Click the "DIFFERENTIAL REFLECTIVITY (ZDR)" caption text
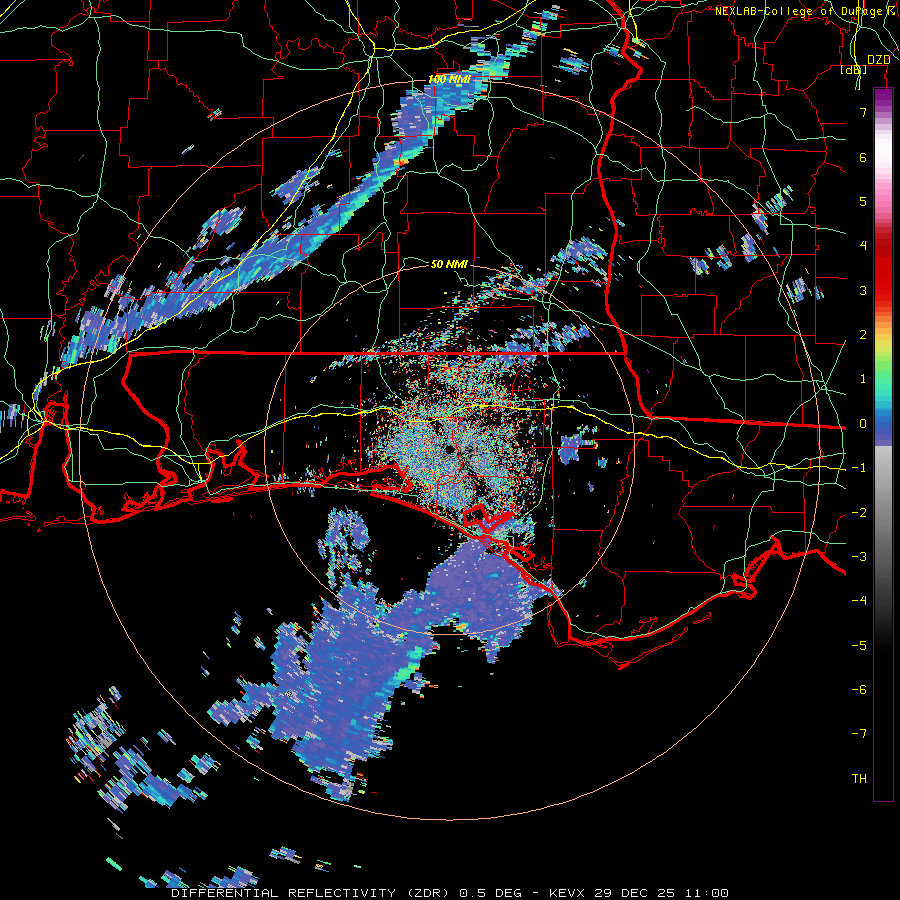Screen dimensions: 900x900 (313, 893)
